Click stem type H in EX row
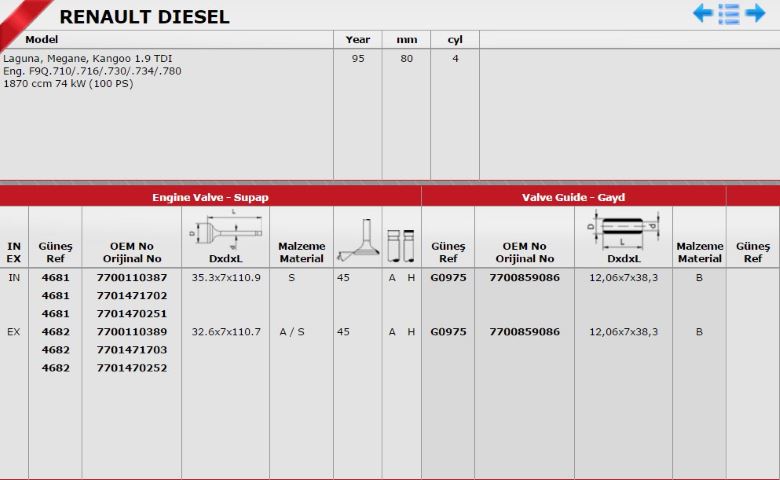This screenshot has width=780, height=480. click(x=411, y=331)
